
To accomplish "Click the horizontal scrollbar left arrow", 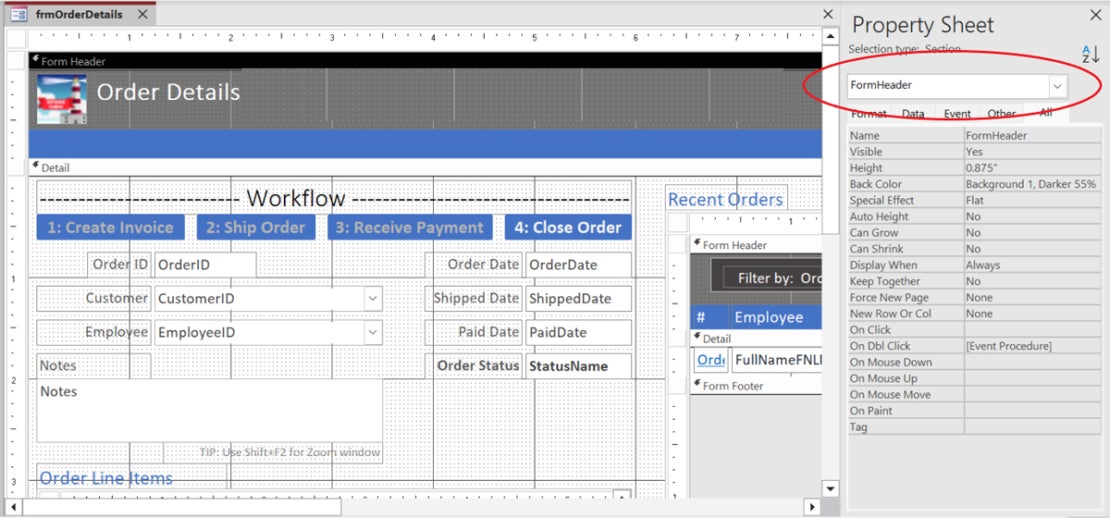I will 13,507.
